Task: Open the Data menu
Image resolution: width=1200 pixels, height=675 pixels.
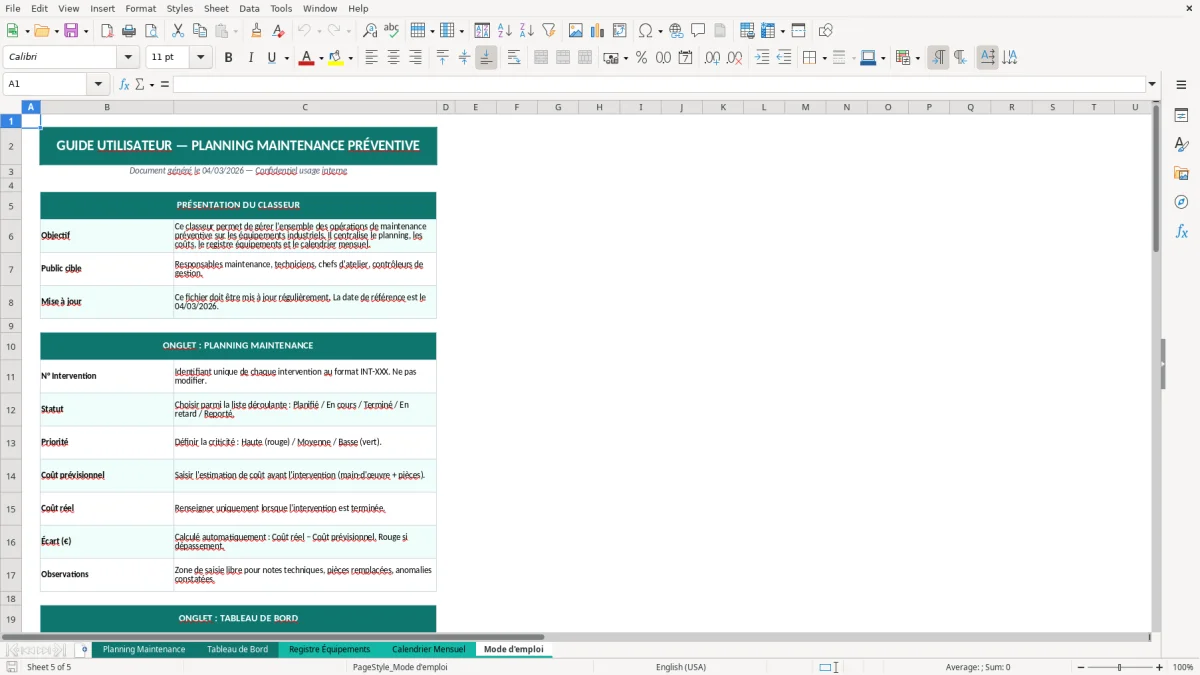Action: [249, 8]
